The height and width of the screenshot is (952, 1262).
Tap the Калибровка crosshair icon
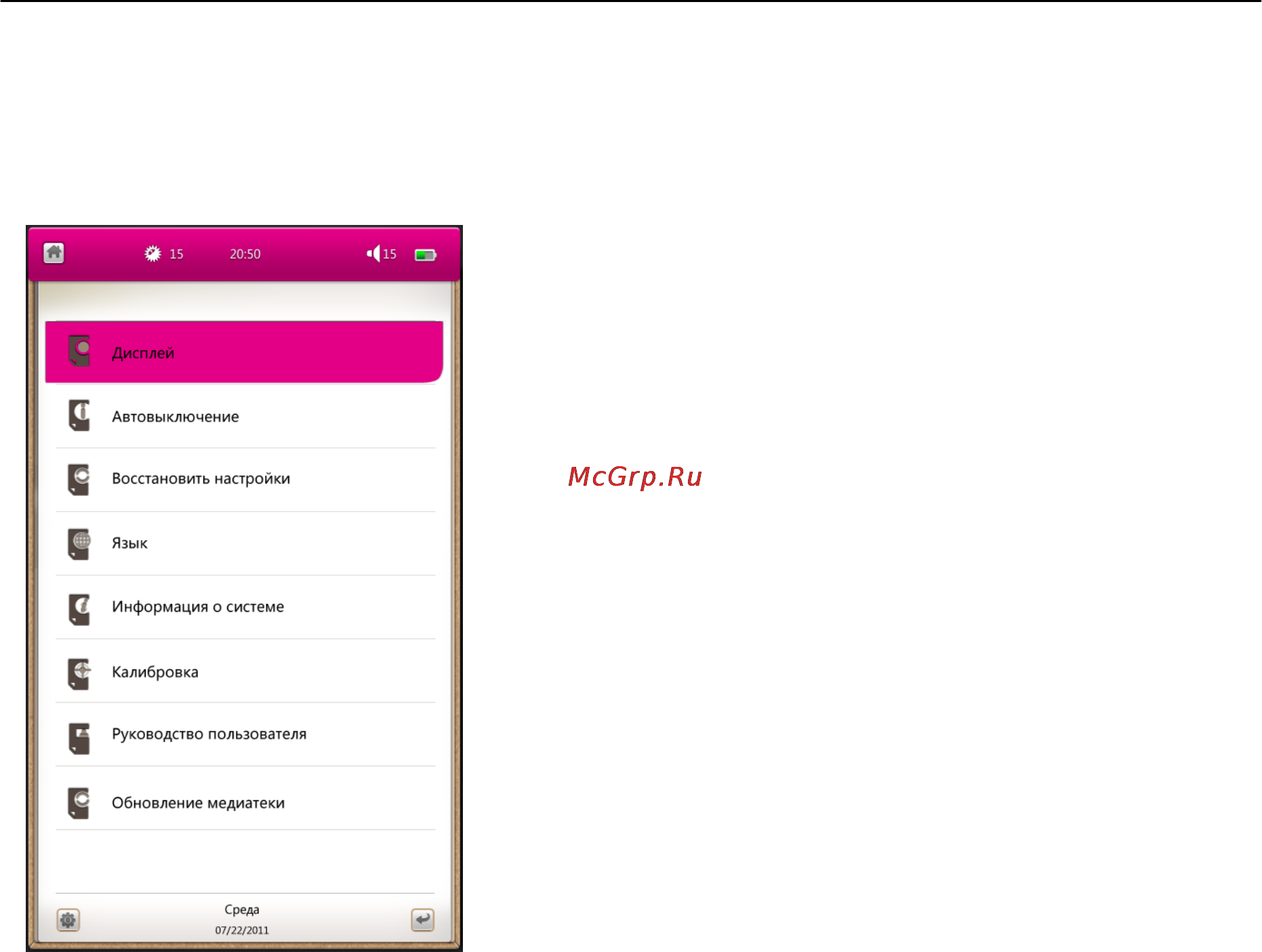[79, 674]
